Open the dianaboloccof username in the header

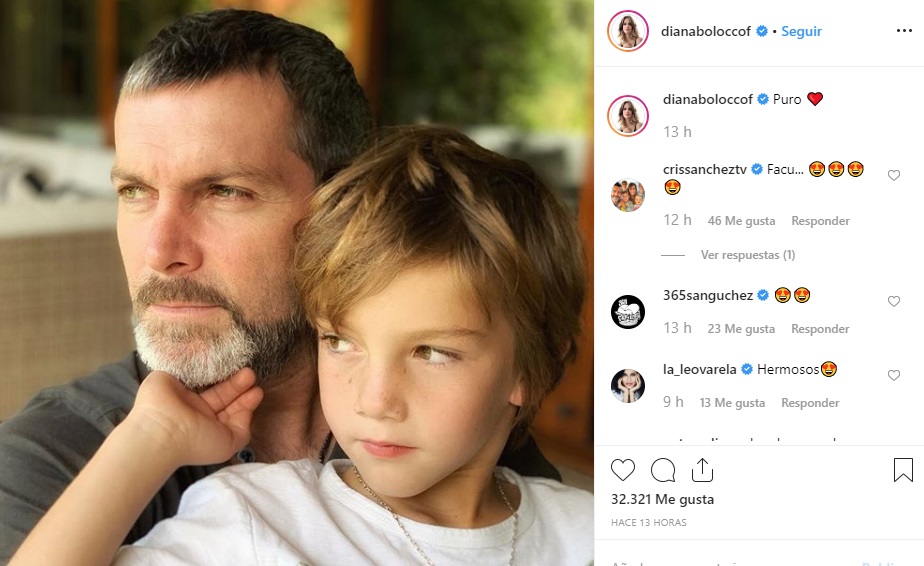pyautogui.click(x=706, y=31)
